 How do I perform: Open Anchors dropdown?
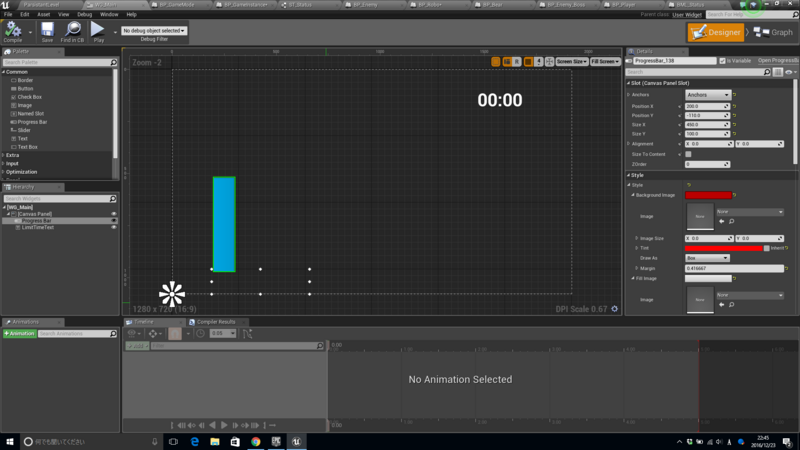[x=708, y=95]
